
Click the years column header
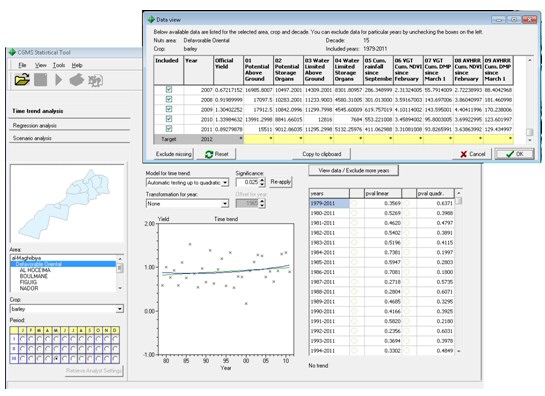coord(329,193)
